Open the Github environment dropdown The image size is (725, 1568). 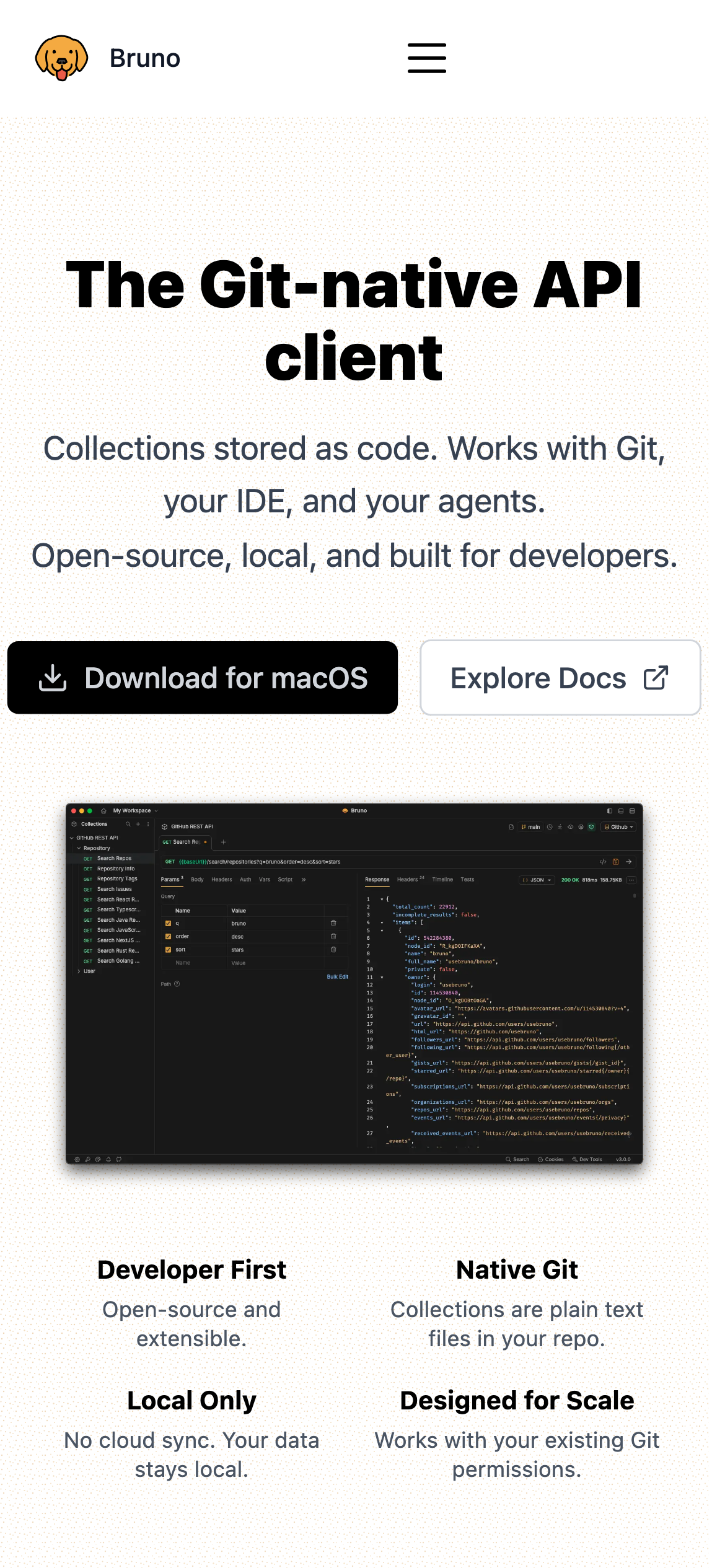click(619, 827)
